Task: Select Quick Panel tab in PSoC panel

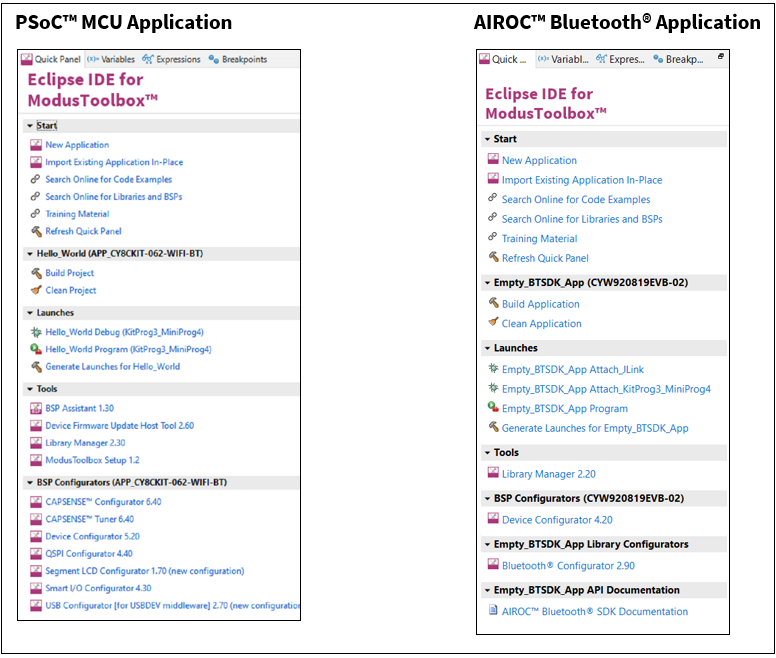Action: click(x=51, y=59)
